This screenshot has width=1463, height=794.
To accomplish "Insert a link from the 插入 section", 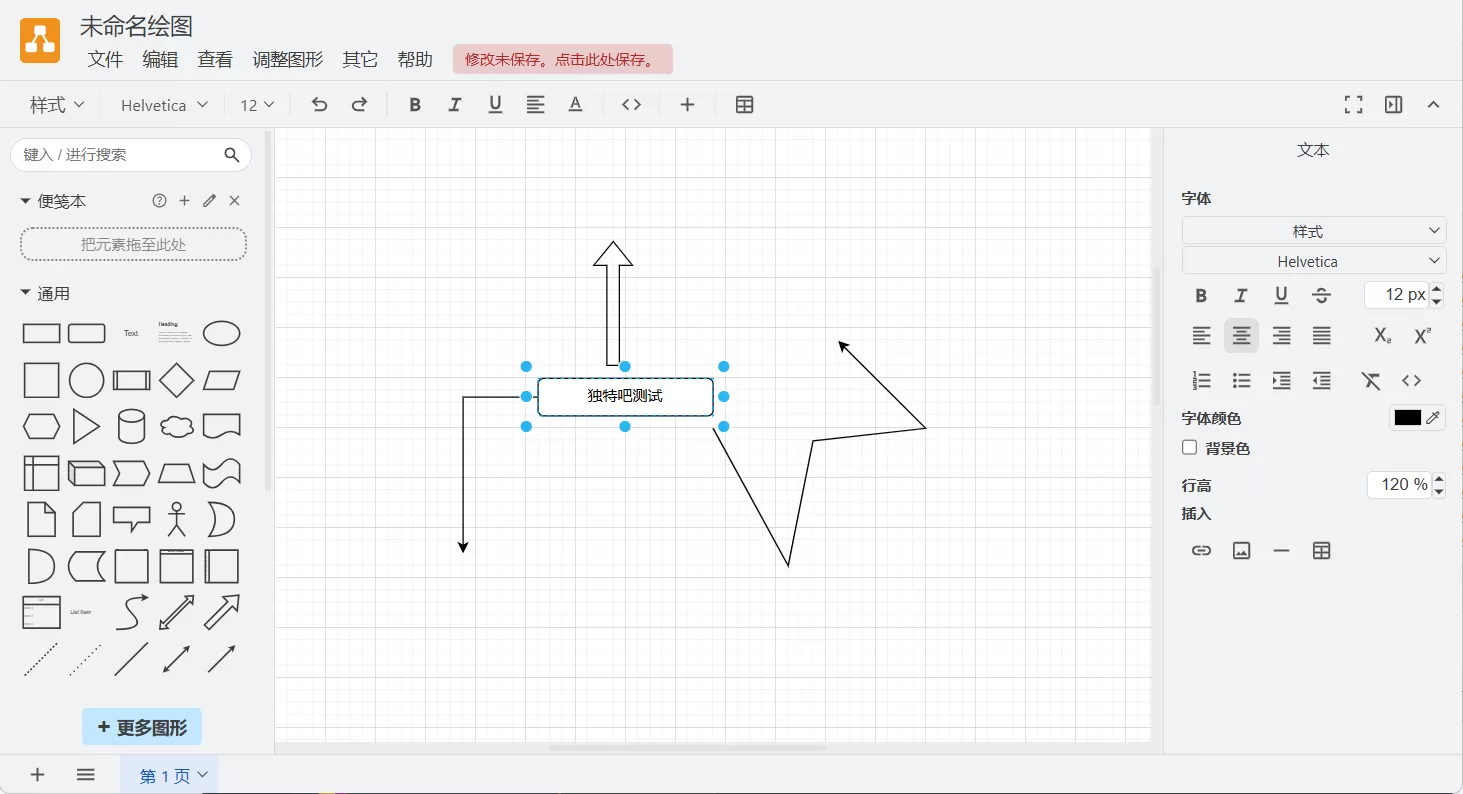I will [1201, 550].
